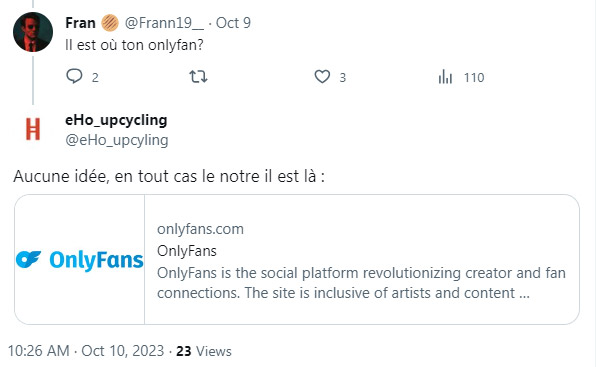
Task: Click the striped badge next to Fran
Action: pos(110,23)
